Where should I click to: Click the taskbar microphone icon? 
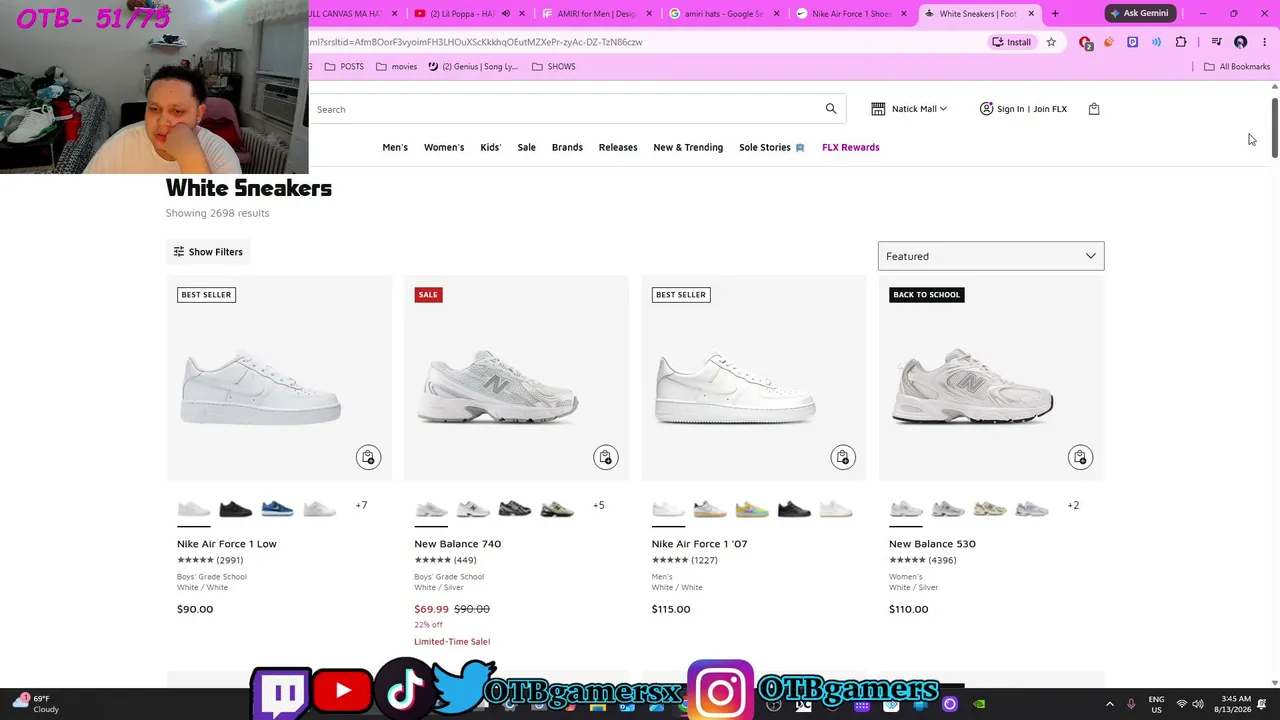tap(1131, 704)
